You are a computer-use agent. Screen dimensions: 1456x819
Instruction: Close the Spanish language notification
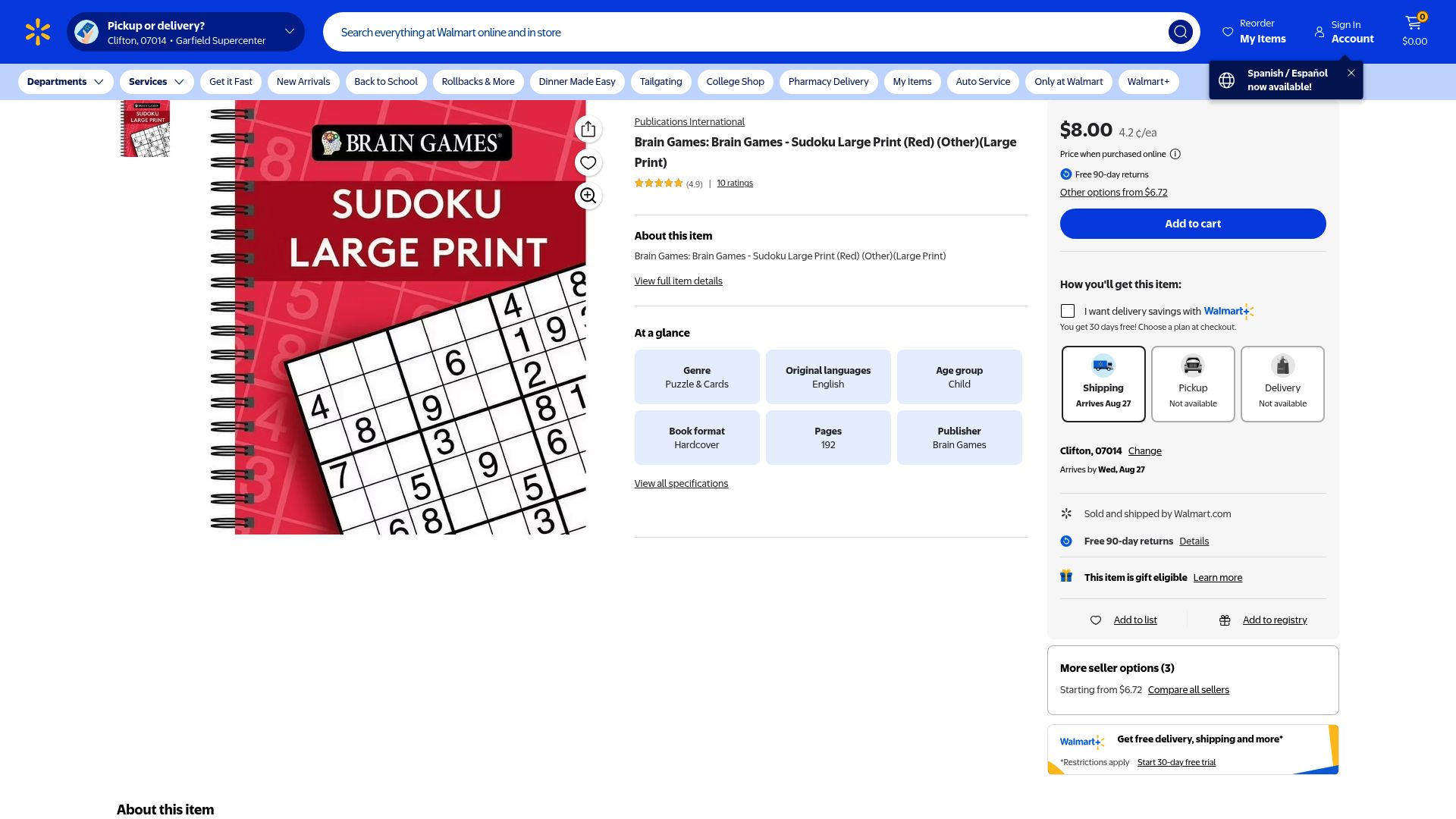tap(1351, 73)
